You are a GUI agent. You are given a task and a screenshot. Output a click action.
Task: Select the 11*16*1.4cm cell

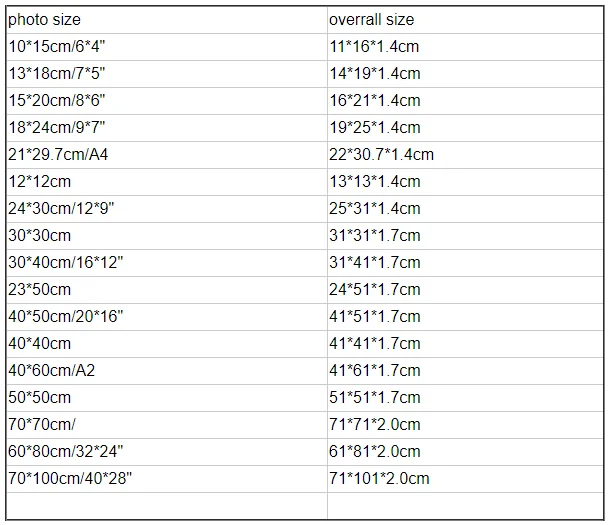[x=374, y=47]
